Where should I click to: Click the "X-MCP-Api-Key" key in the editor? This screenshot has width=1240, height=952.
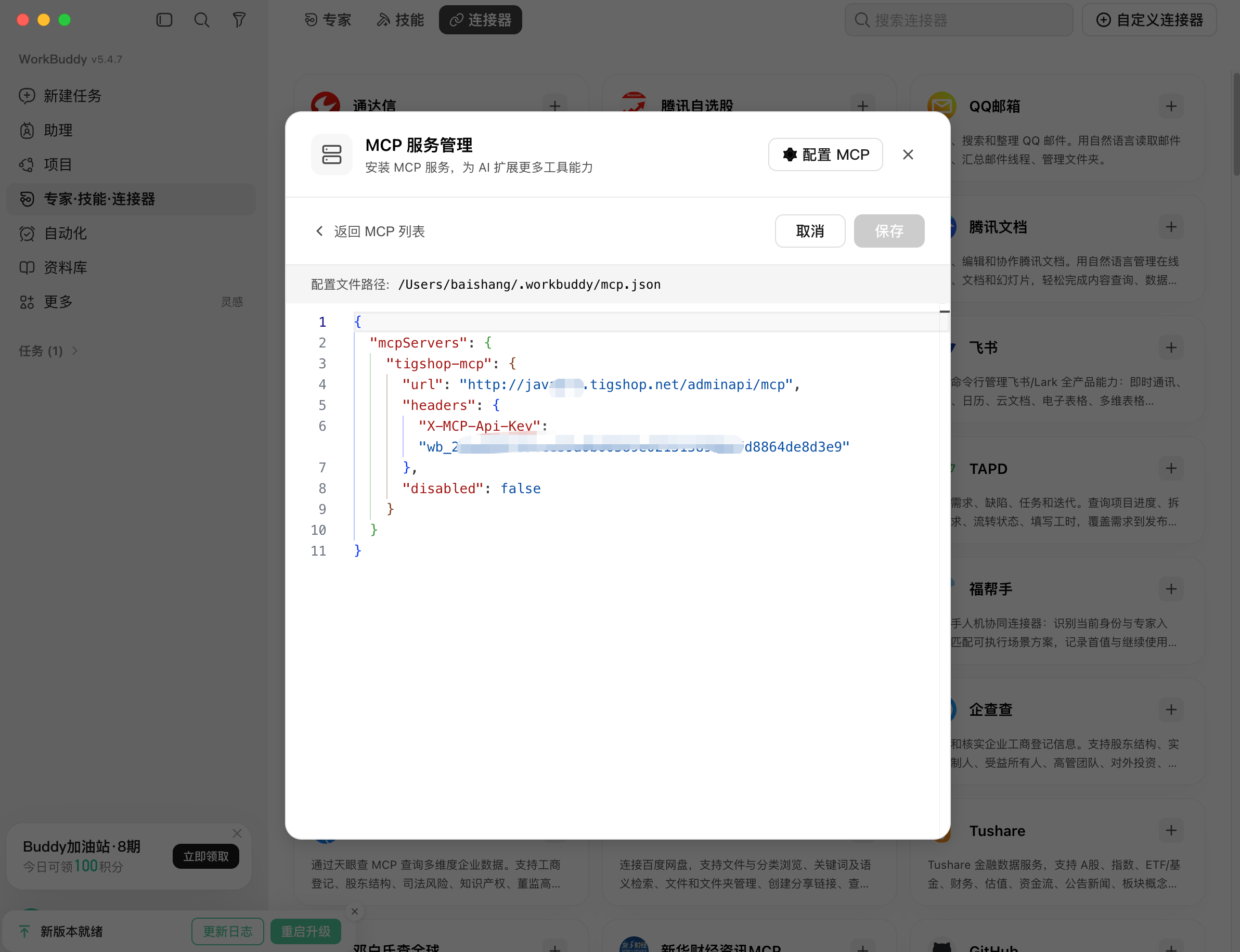coord(479,426)
